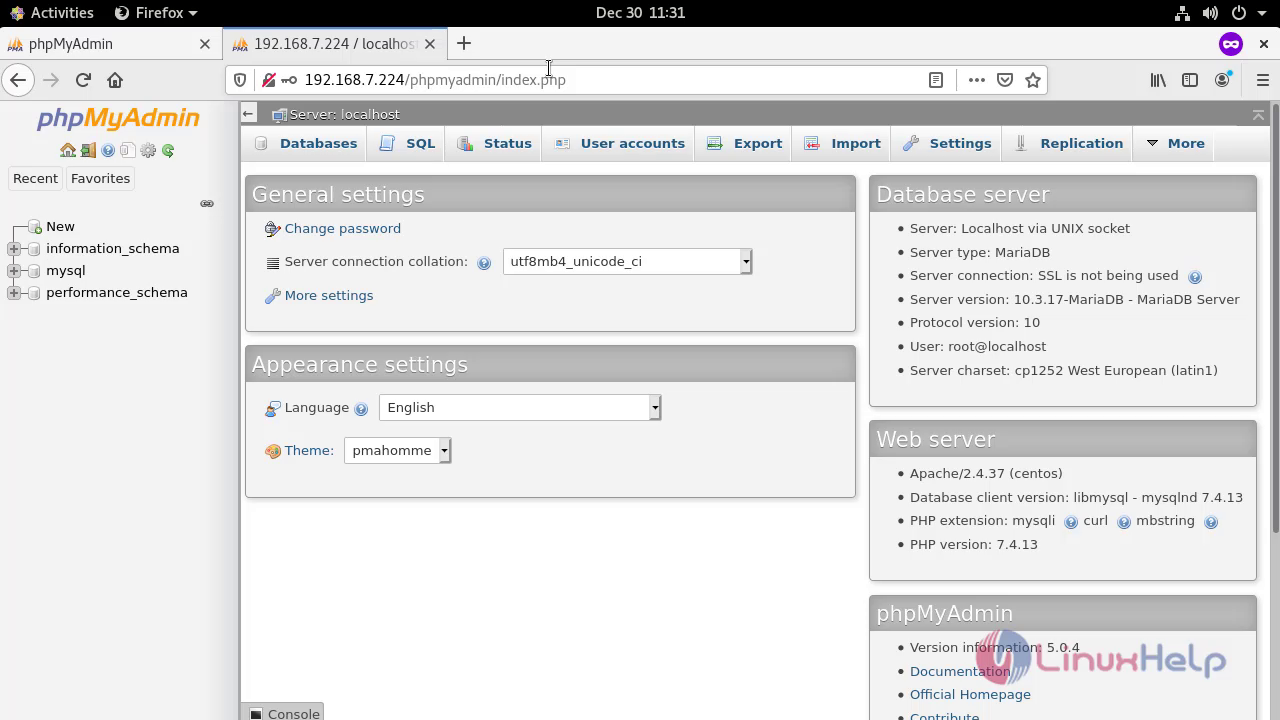The image size is (1280, 720).
Task: Open the Replication tab
Action: click(1069, 143)
